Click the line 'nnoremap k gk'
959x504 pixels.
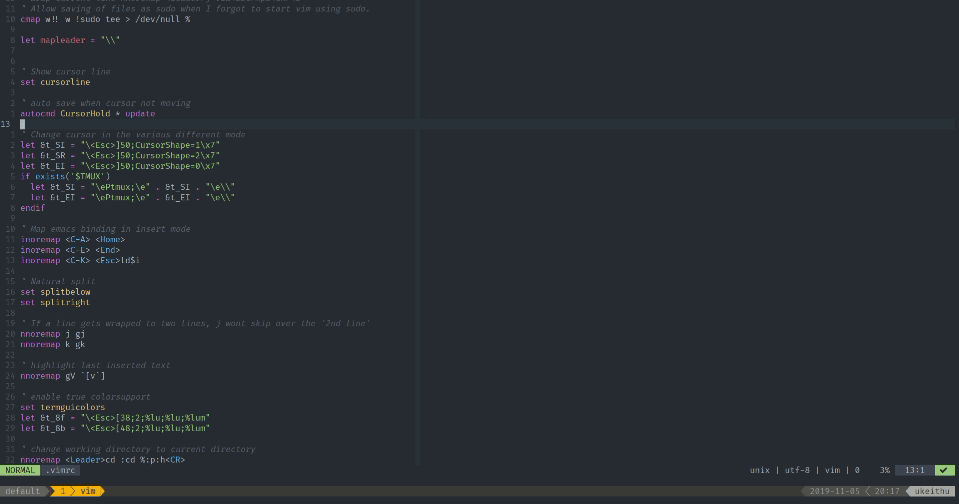[x=53, y=344]
